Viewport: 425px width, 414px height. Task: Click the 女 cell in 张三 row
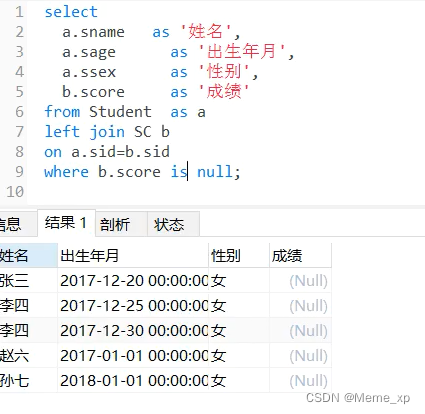click(x=239, y=280)
